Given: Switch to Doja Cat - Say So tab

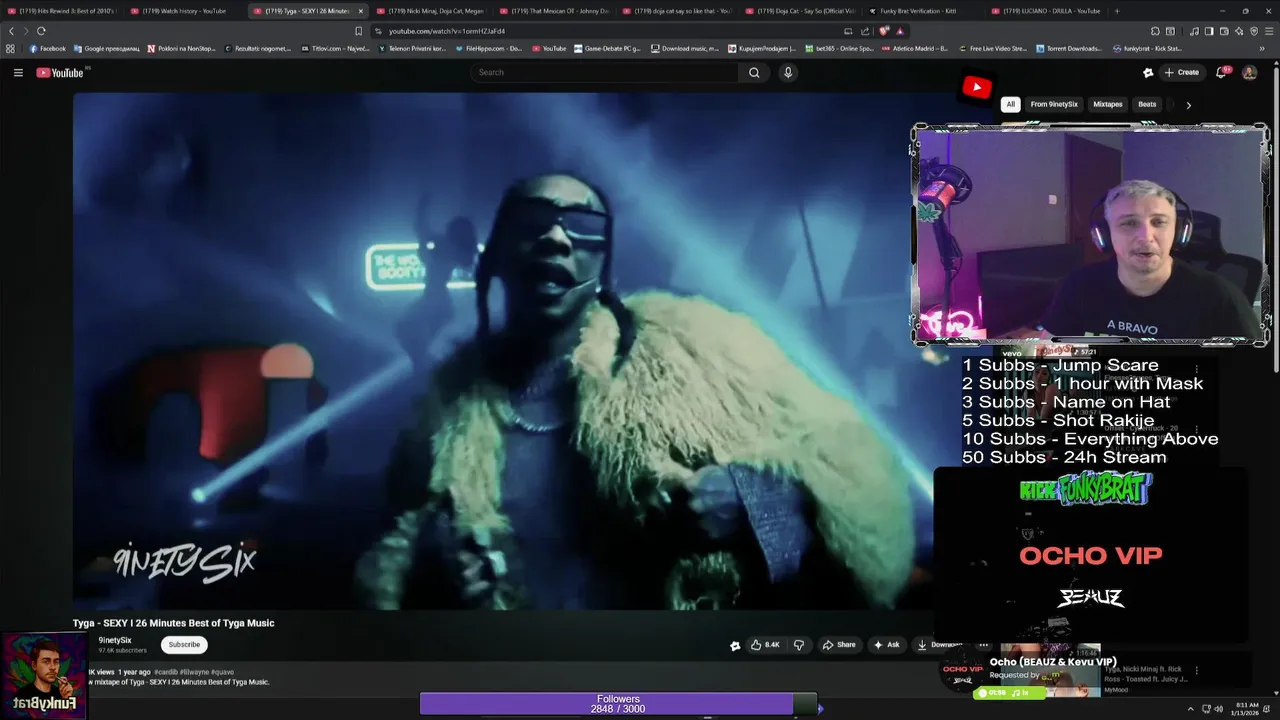Looking at the screenshot, I should click(x=800, y=11).
